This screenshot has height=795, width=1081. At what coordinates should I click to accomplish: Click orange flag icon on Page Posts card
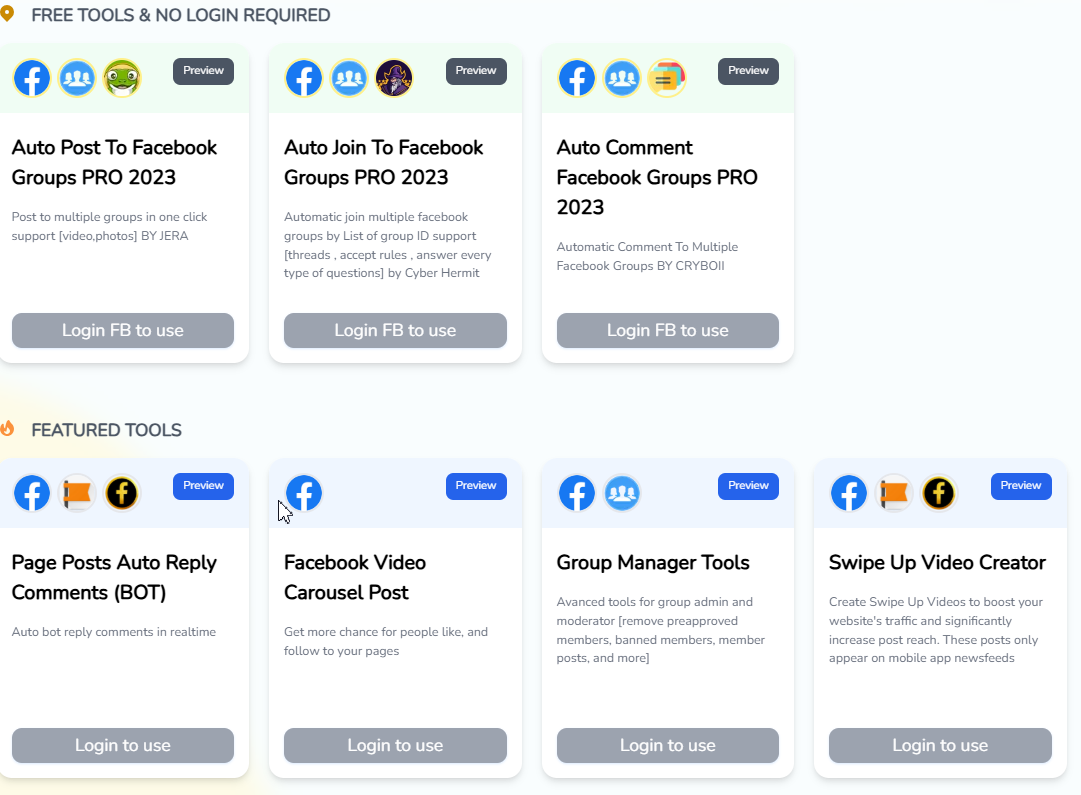[x=77, y=492]
